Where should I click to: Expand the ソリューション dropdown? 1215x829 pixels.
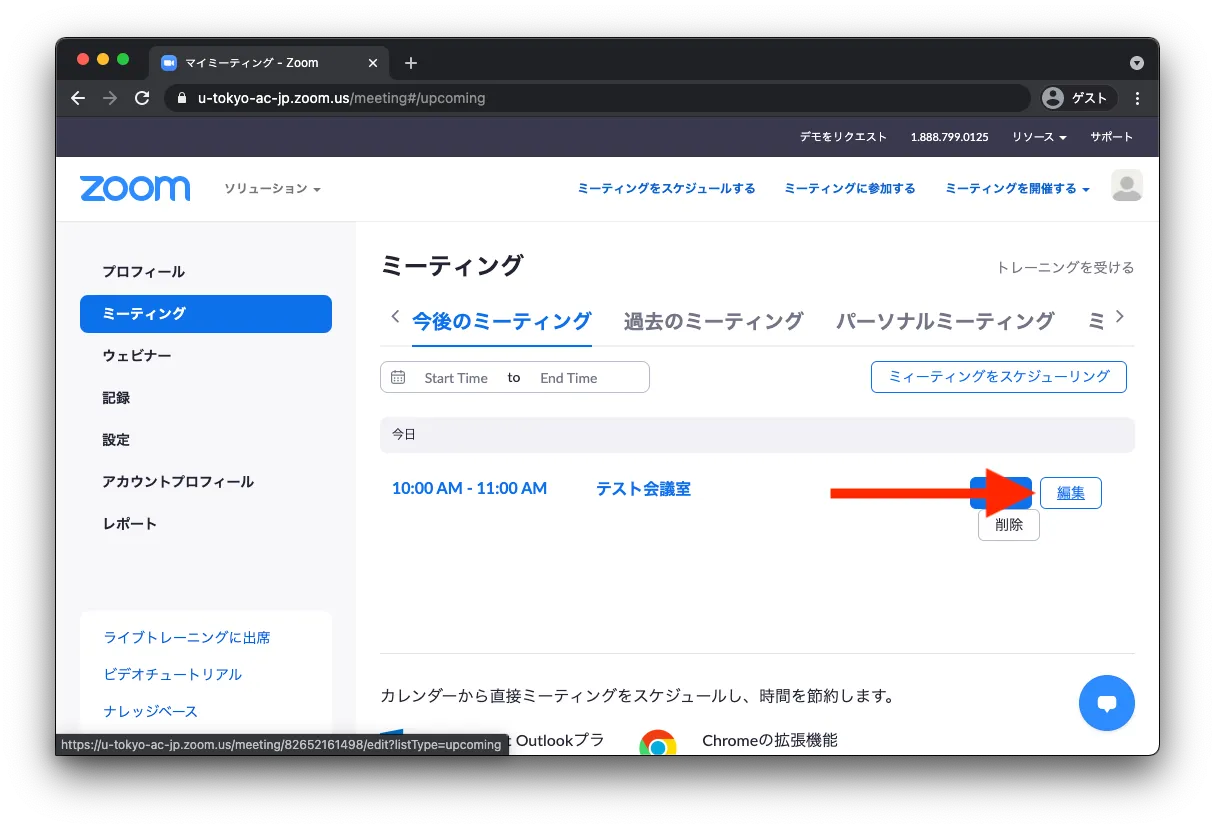(x=272, y=189)
